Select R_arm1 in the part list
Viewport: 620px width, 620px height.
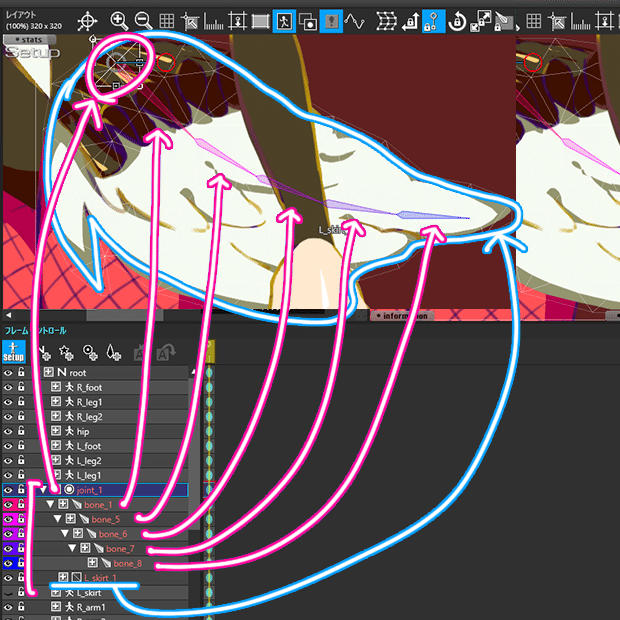[91, 607]
